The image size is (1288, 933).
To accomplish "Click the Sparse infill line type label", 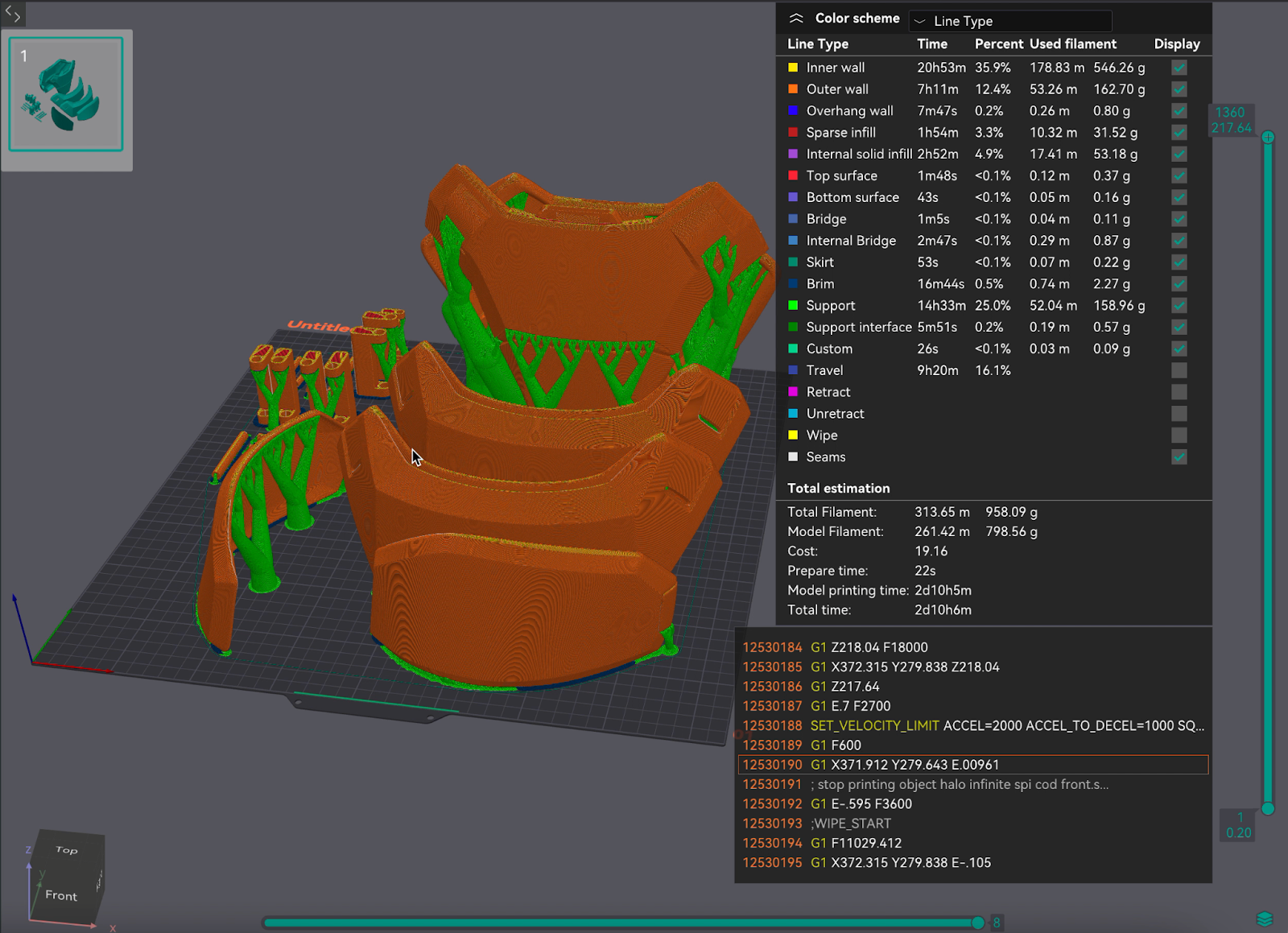I will (x=840, y=133).
